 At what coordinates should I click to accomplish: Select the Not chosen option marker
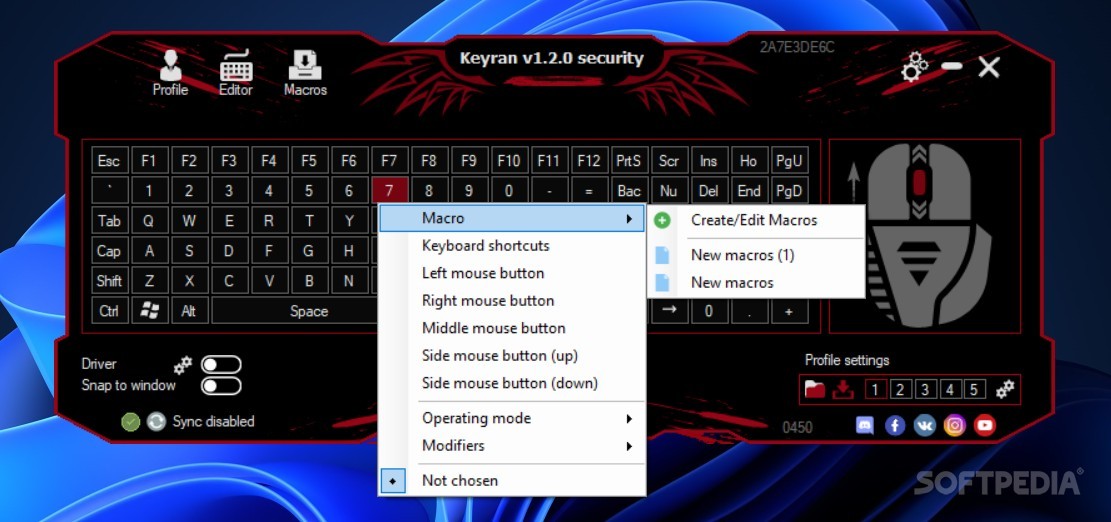pyautogui.click(x=393, y=481)
